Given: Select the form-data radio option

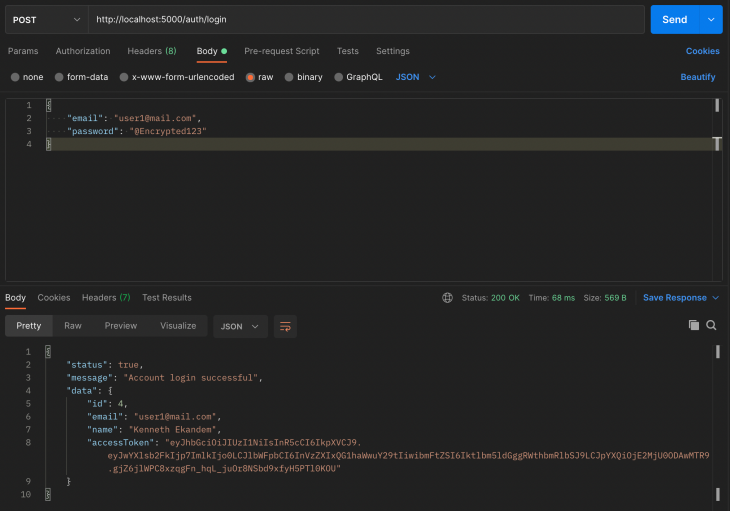Looking at the screenshot, I should [59, 77].
